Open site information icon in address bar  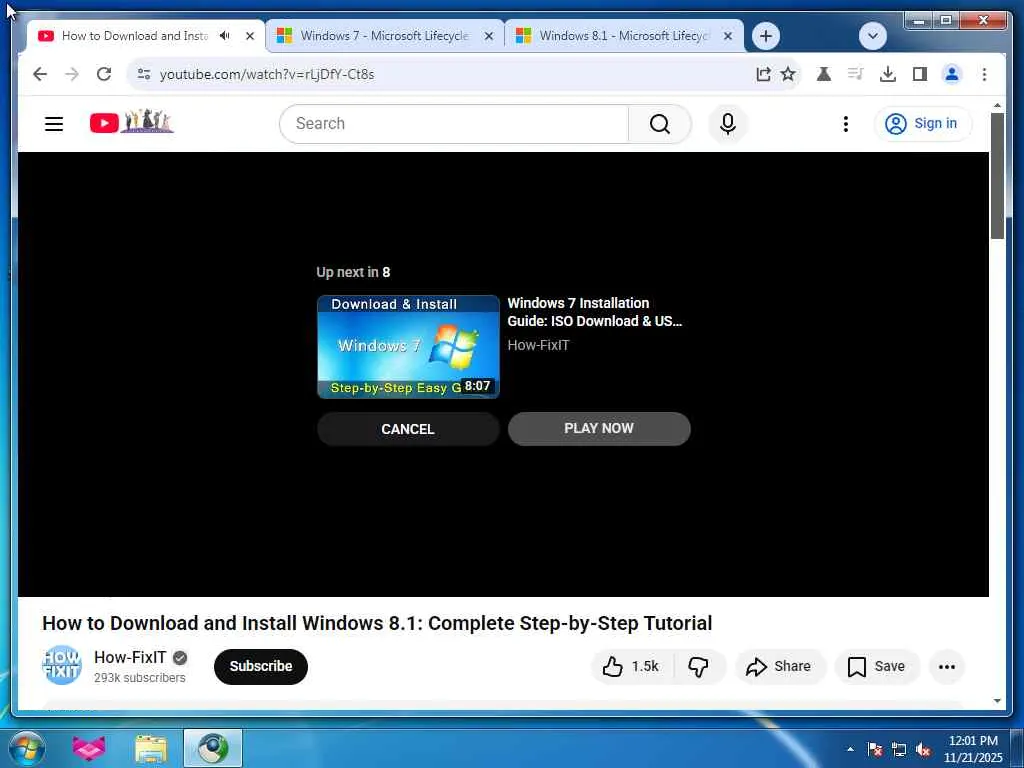point(144,74)
